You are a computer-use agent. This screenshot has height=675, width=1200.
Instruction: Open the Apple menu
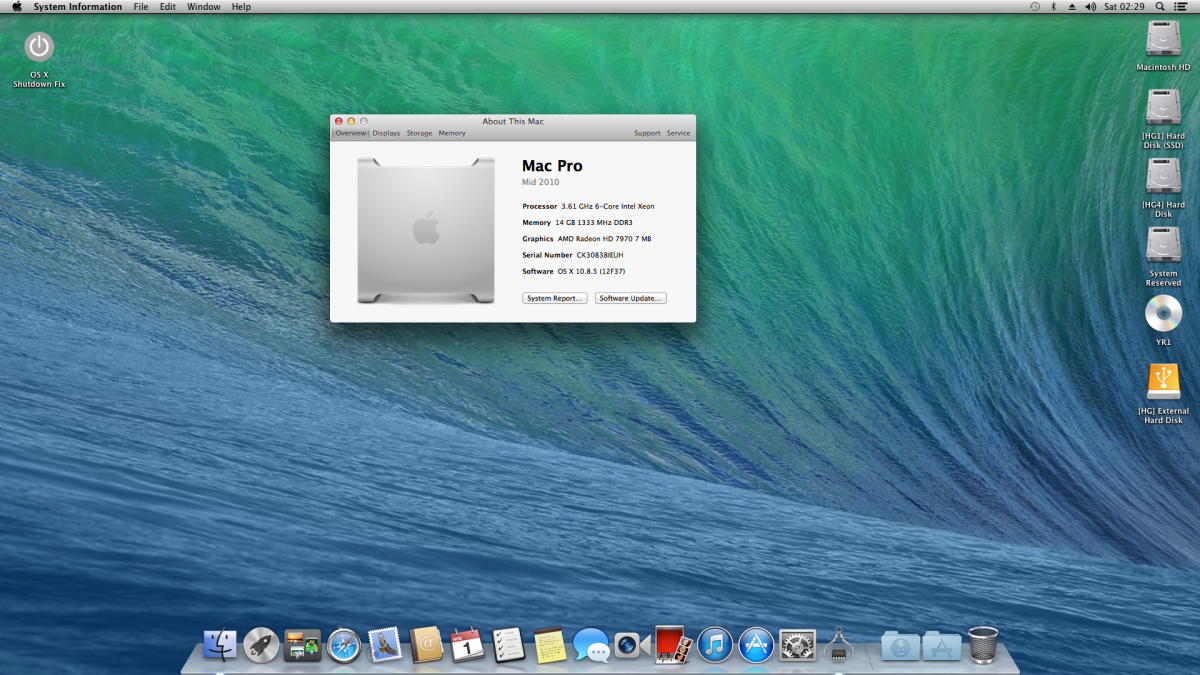16,7
